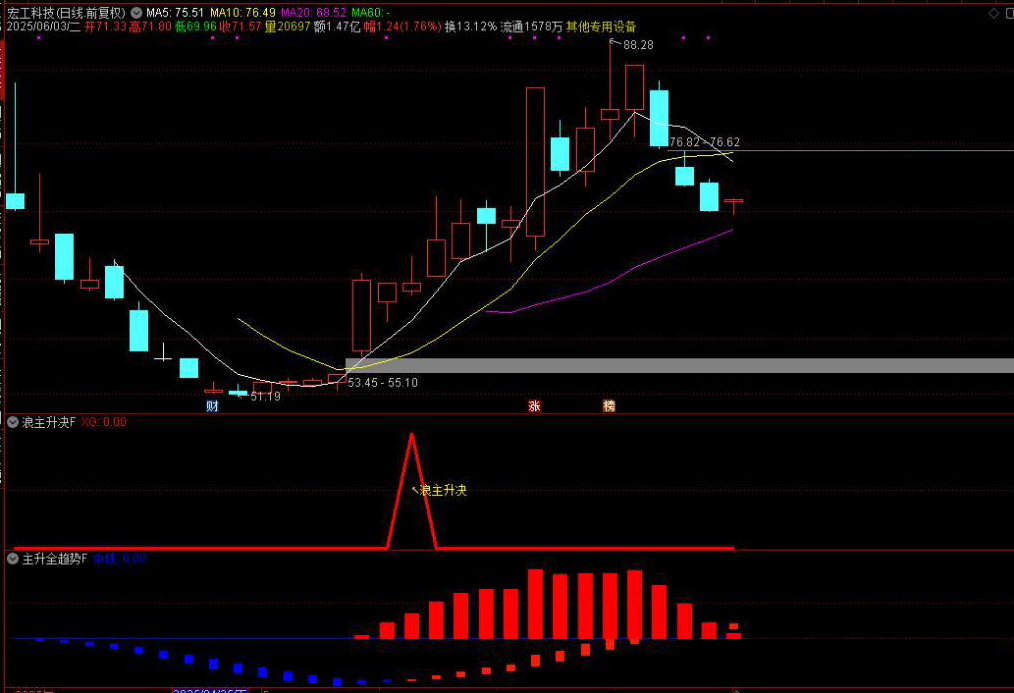The width and height of the screenshot is (1014, 693).
Task: Select the MA10 moving average label
Action: click(242, 13)
